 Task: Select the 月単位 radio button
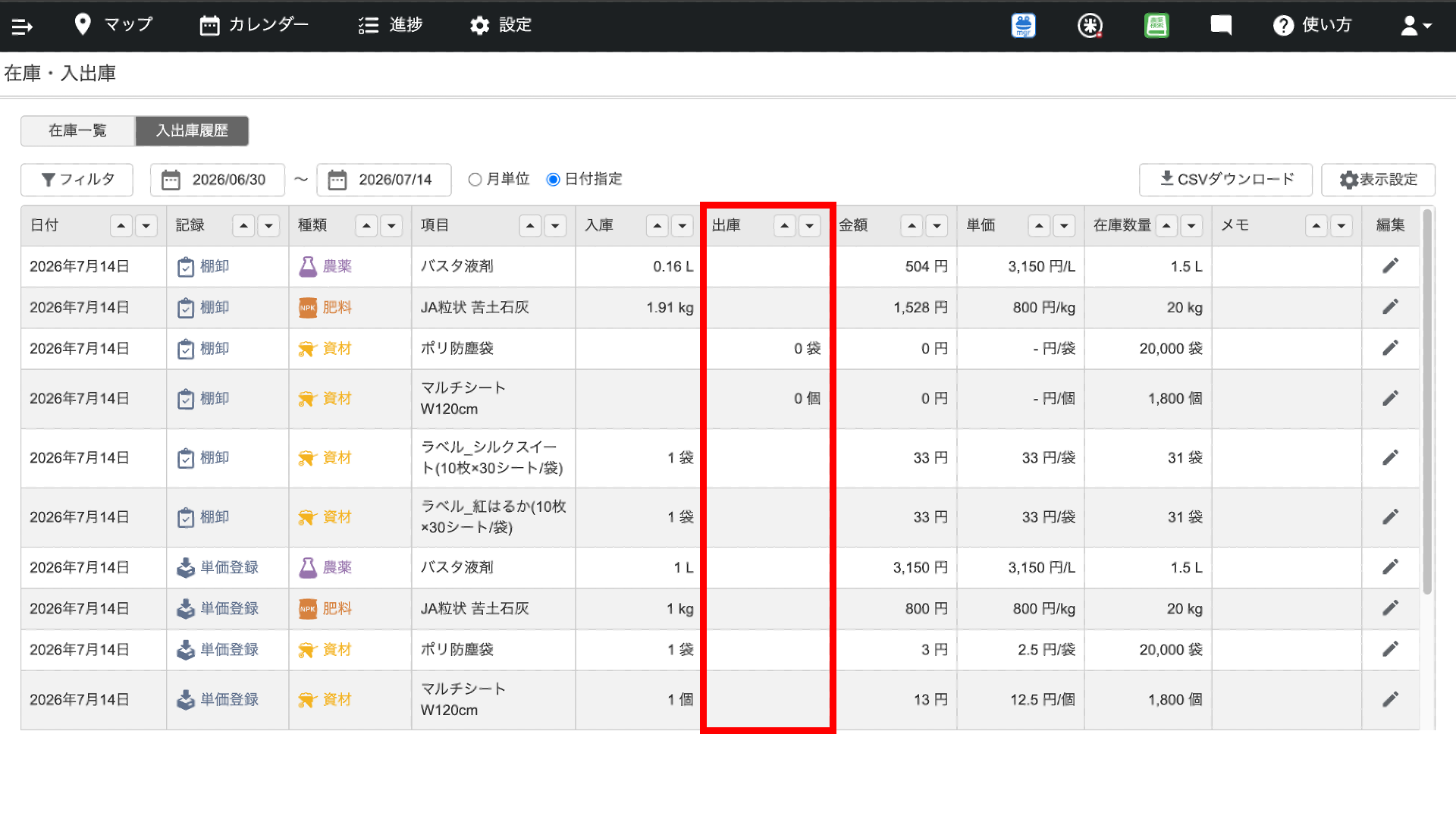475,180
